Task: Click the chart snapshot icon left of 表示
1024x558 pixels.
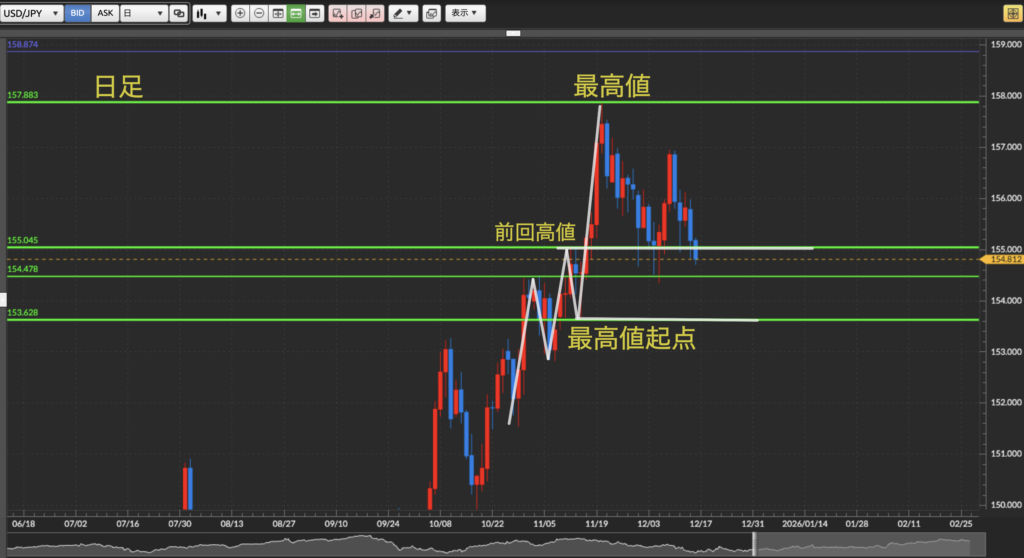Action: (431, 14)
